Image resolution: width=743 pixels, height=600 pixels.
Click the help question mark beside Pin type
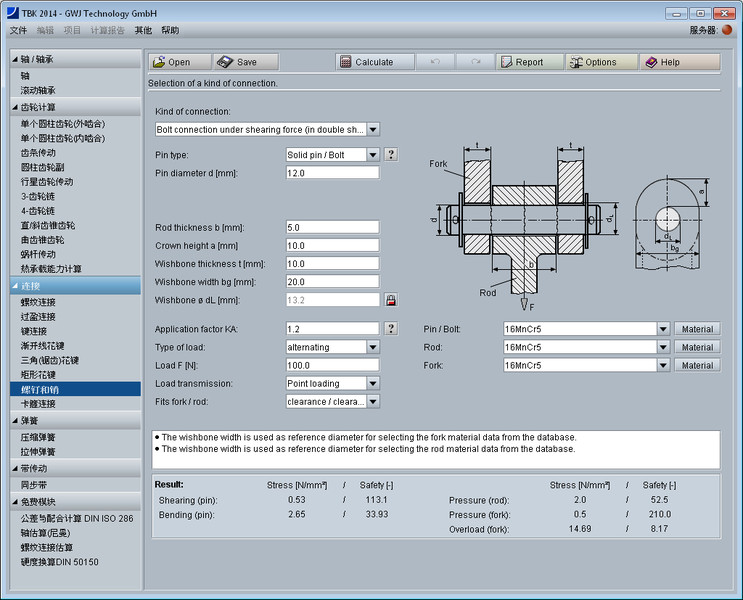tap(391, 155)
